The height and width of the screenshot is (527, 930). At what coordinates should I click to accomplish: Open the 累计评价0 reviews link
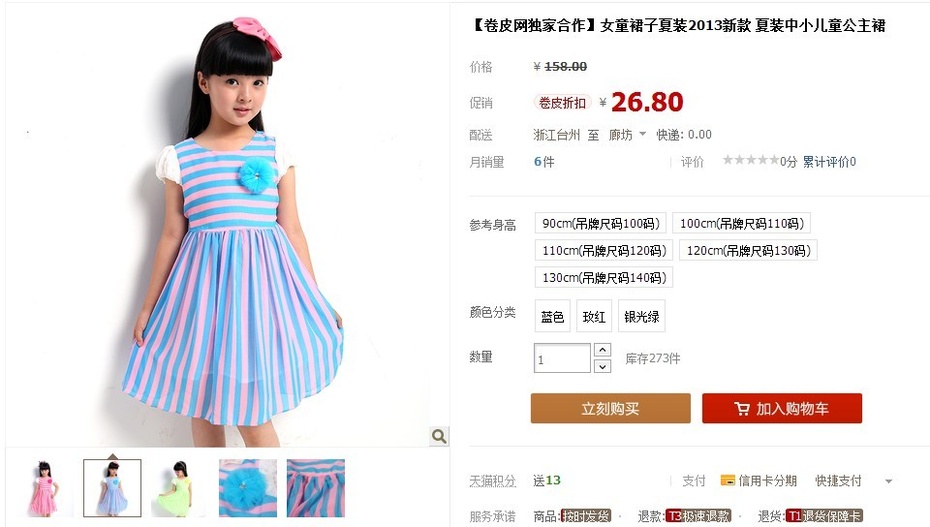tap(829, 161)
